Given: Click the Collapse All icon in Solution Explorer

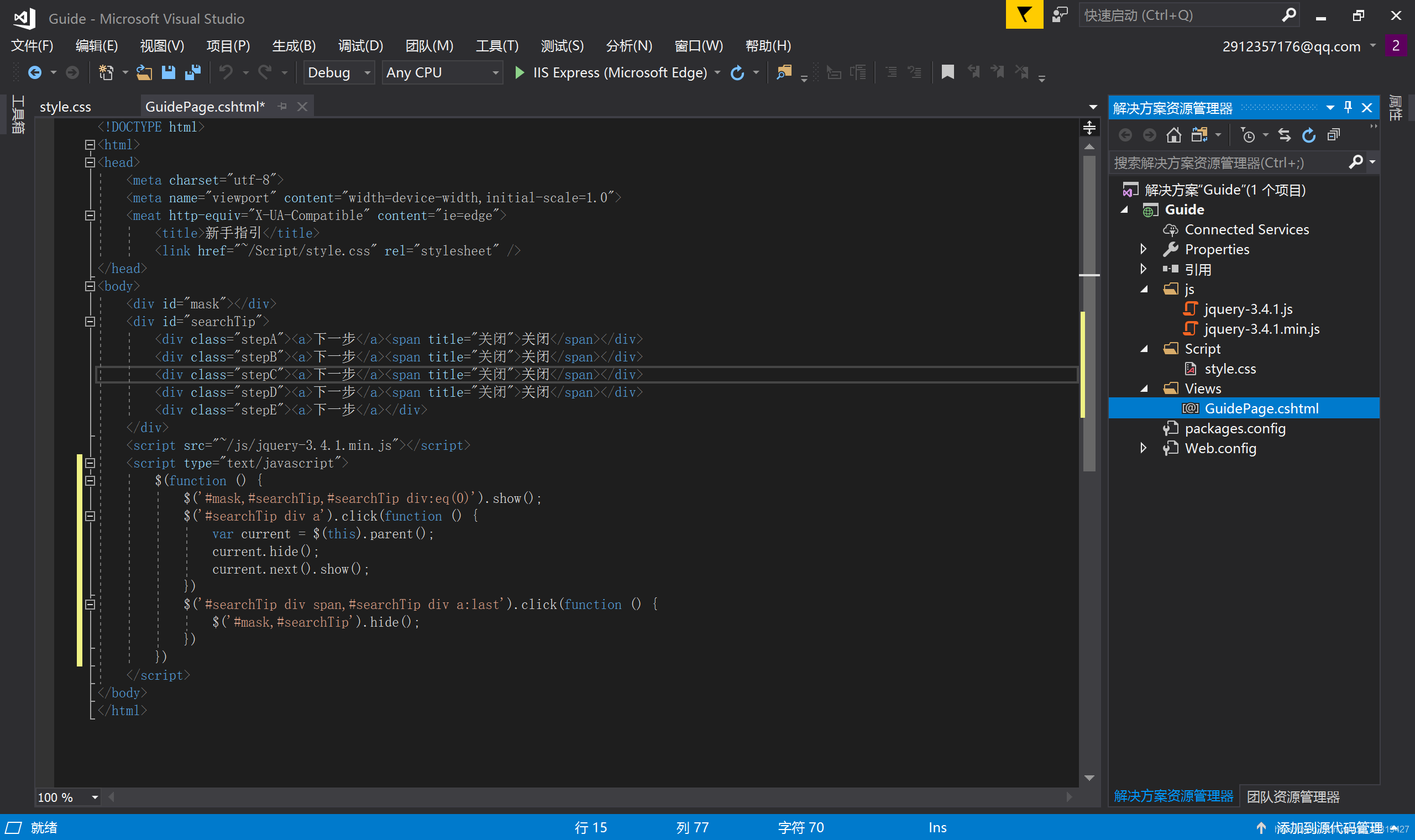Looking at the screenshot, I should pyautogui.click(x=1334, y=135).
